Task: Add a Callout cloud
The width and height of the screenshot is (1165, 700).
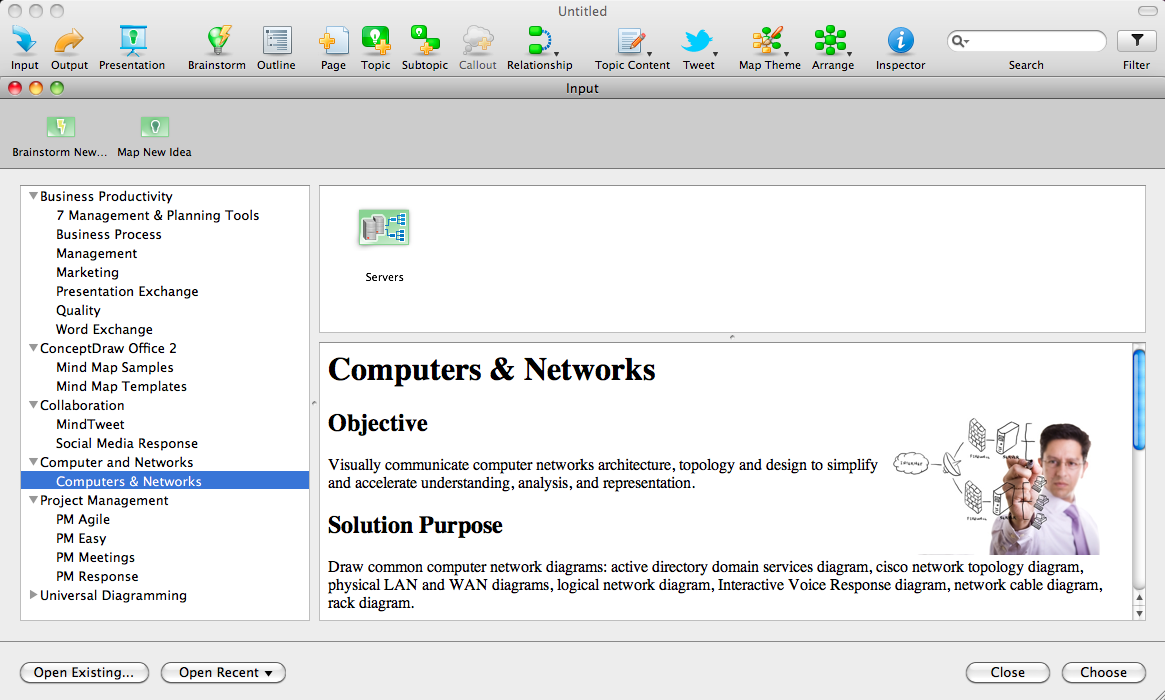Action: coord(477,41)
